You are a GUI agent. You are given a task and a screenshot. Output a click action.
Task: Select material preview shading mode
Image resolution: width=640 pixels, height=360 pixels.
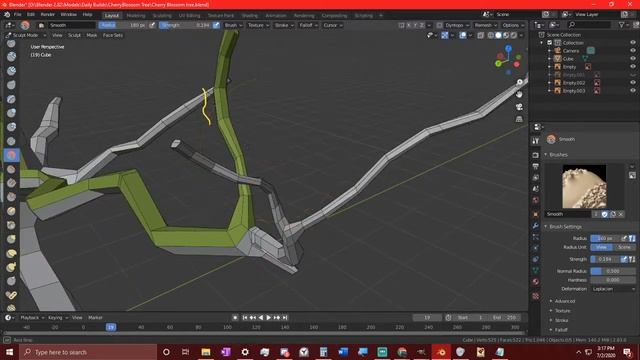click(x=506, y=36)
